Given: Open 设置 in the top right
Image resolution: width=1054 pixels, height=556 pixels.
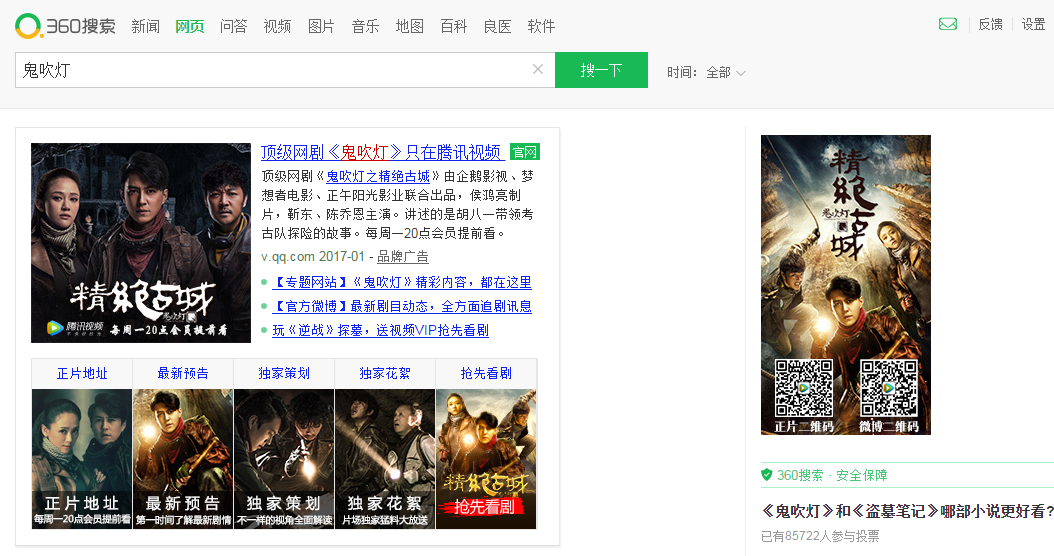Looking at the screenshot, I should (x=1033, y=24).
